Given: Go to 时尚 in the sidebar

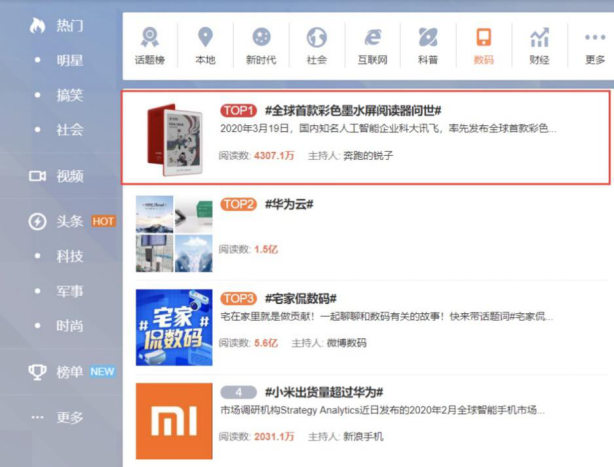Looking at the screenshot, I should pyautogui.click(x=70, y=326).
